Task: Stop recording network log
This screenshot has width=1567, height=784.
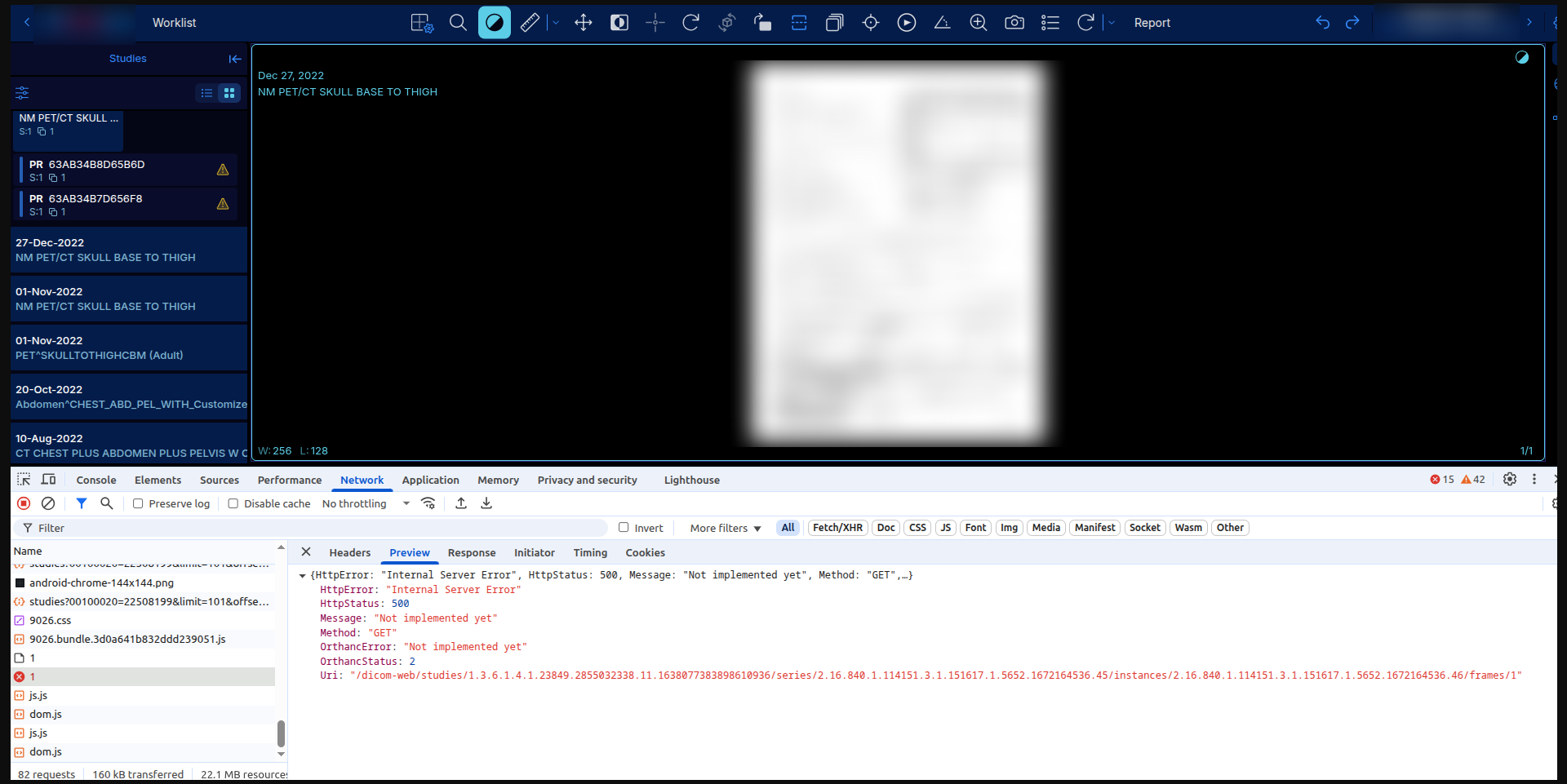Action: [x=24, y=503]
